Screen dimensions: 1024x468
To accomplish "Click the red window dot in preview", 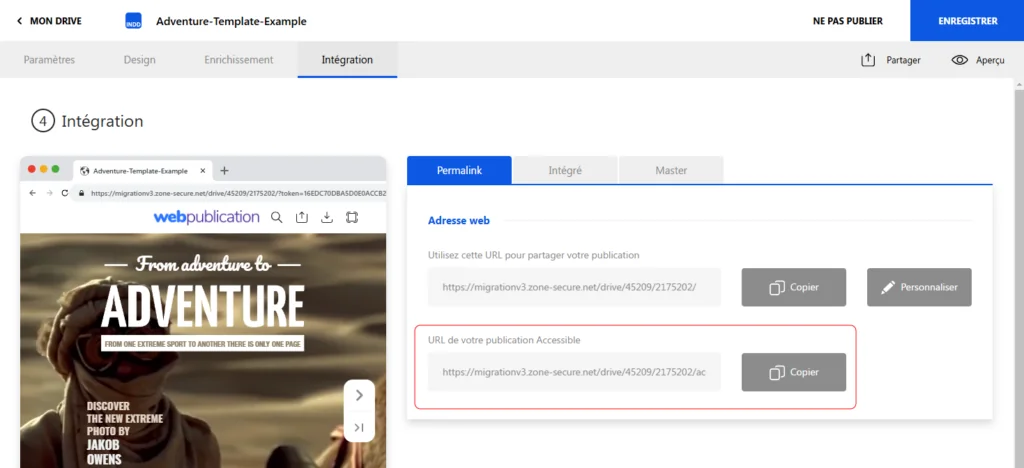I will (x=31, y=169).
